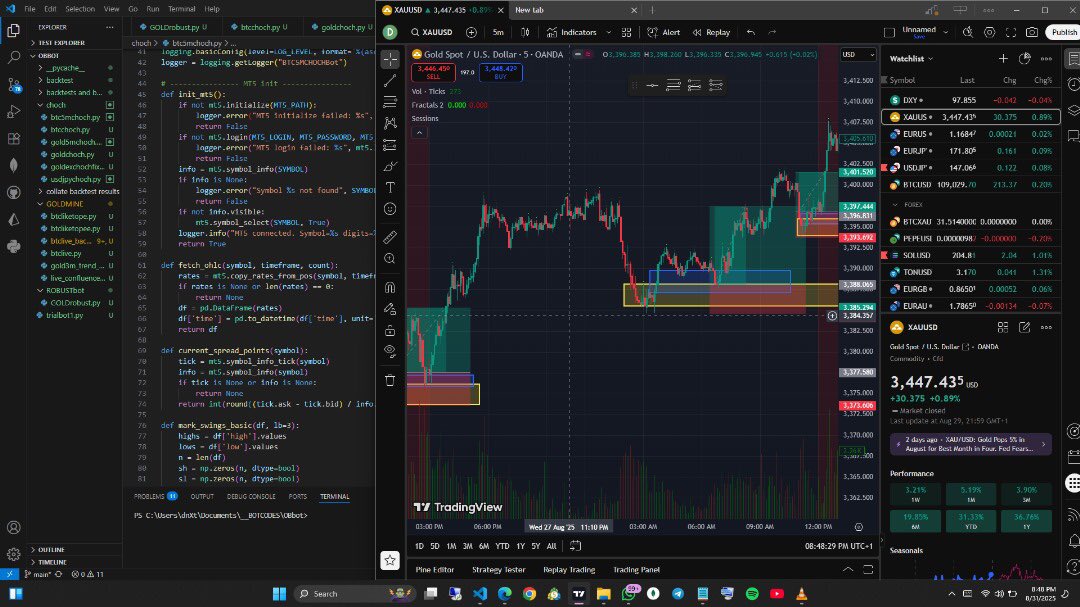This screenshot has height=607, width=1080.
Task: Open the Strategy Tester tab
Action: tap(498, 570)
